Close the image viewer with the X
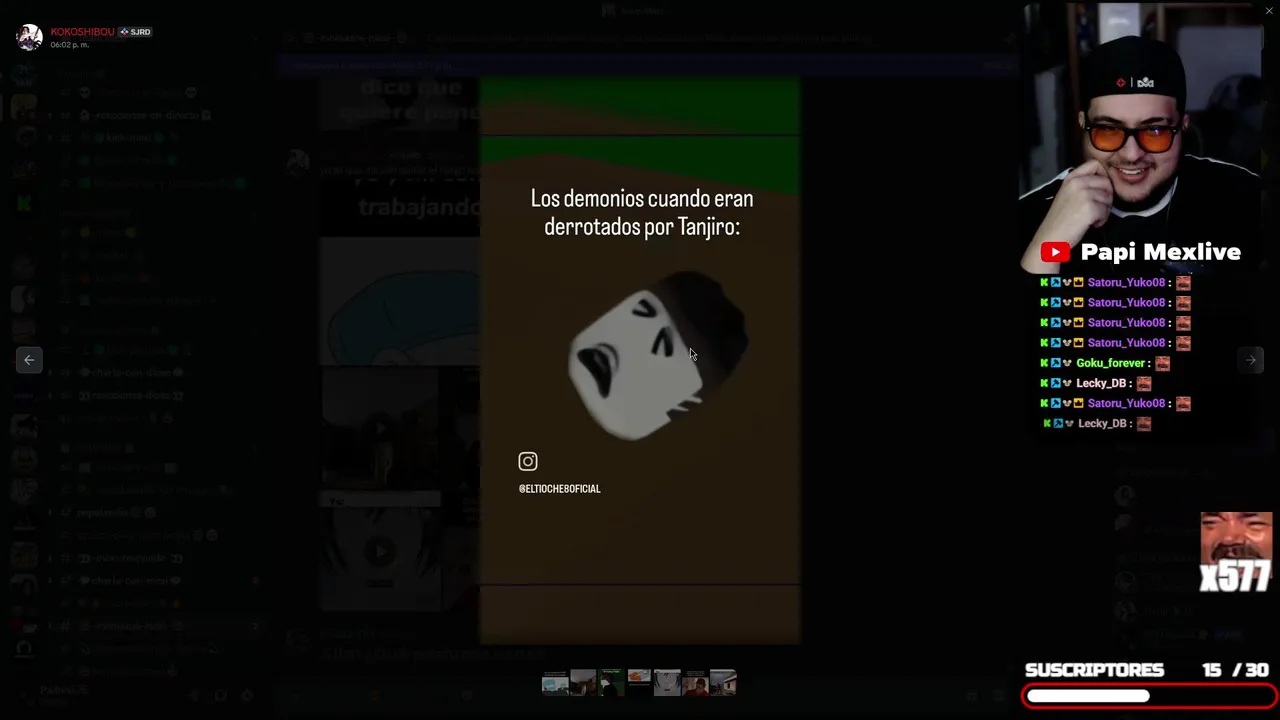 click(1269, 11)
